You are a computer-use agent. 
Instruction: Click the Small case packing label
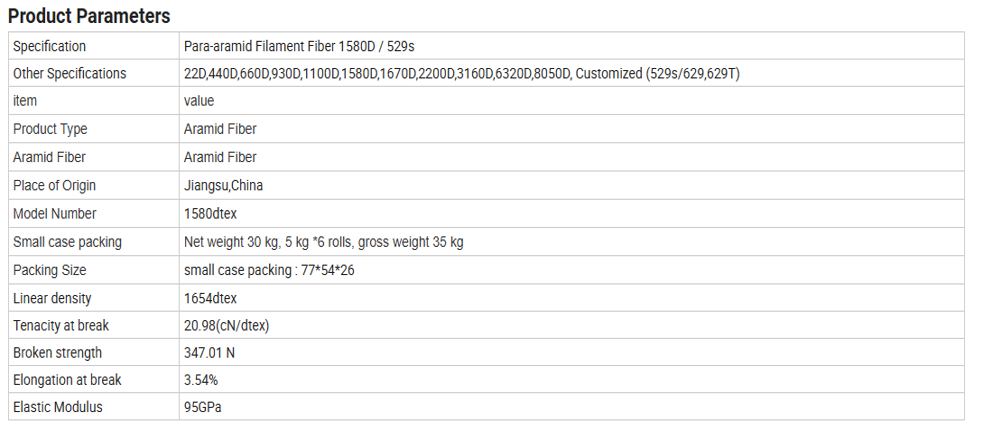[67, 241]
